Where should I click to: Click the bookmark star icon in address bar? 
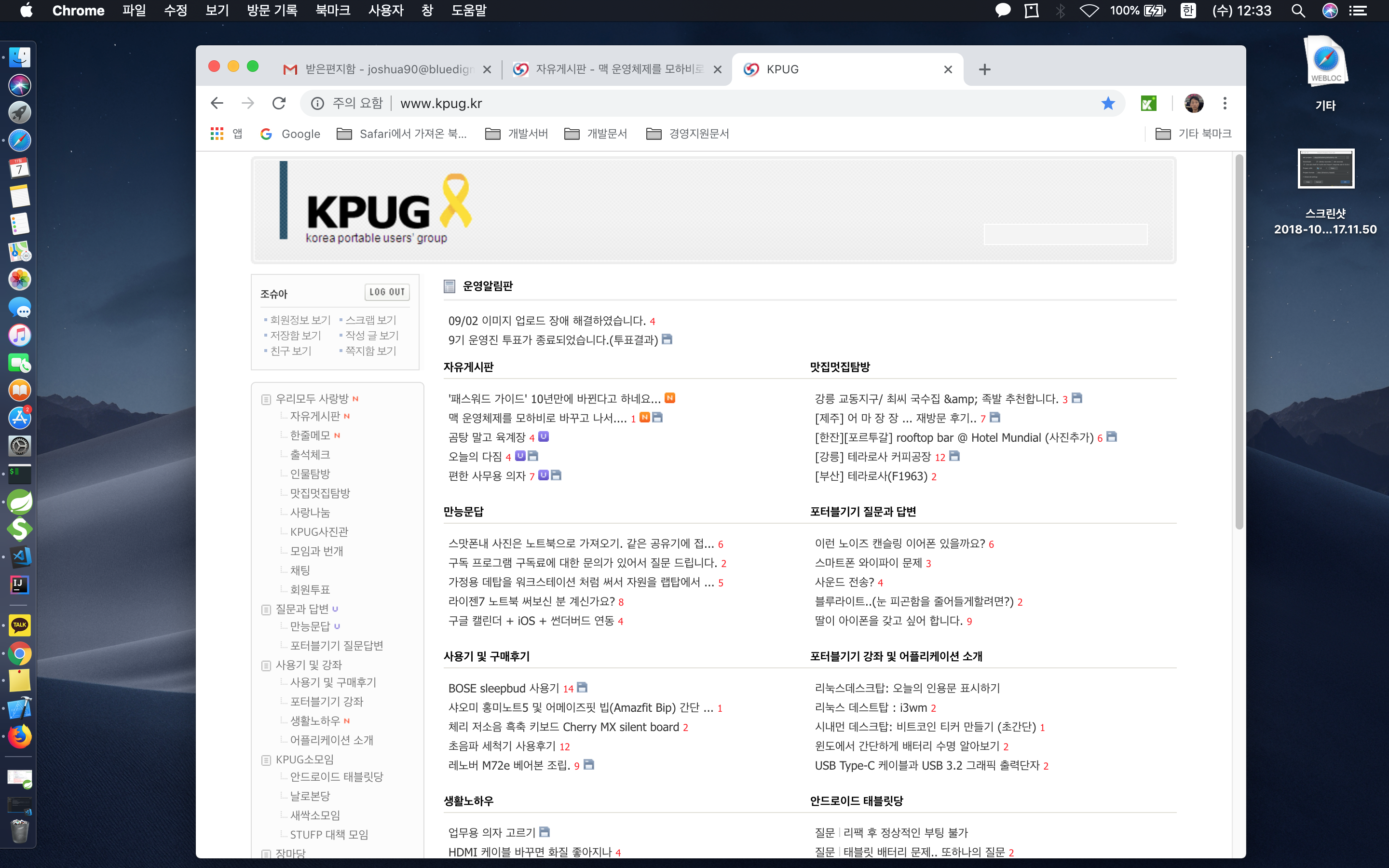pyautogui.click(x=1108, y=103)
